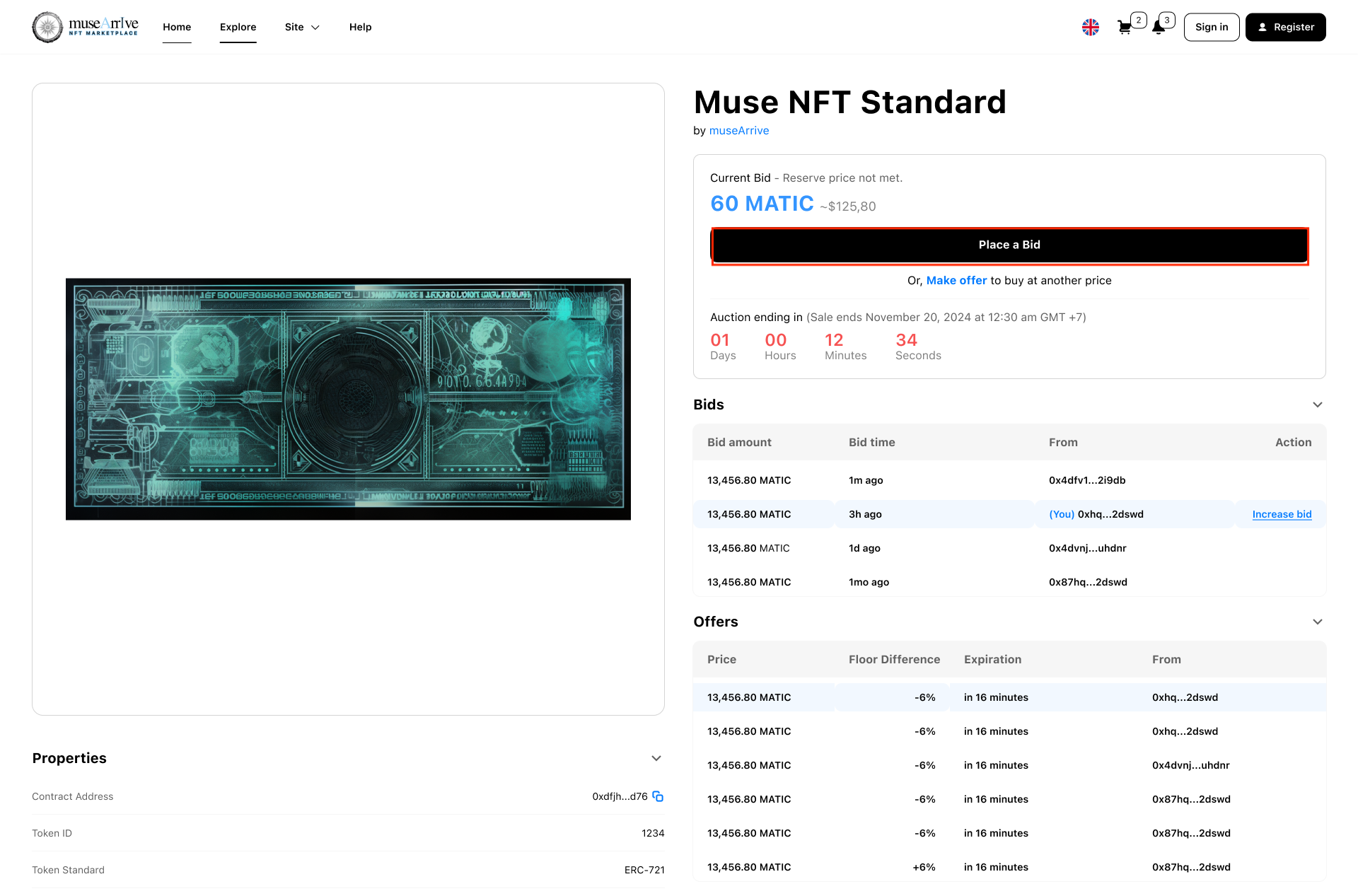The width and height of the screenshot is (1358, 896).
Task: Click the Make offer link
Action: 956,281
